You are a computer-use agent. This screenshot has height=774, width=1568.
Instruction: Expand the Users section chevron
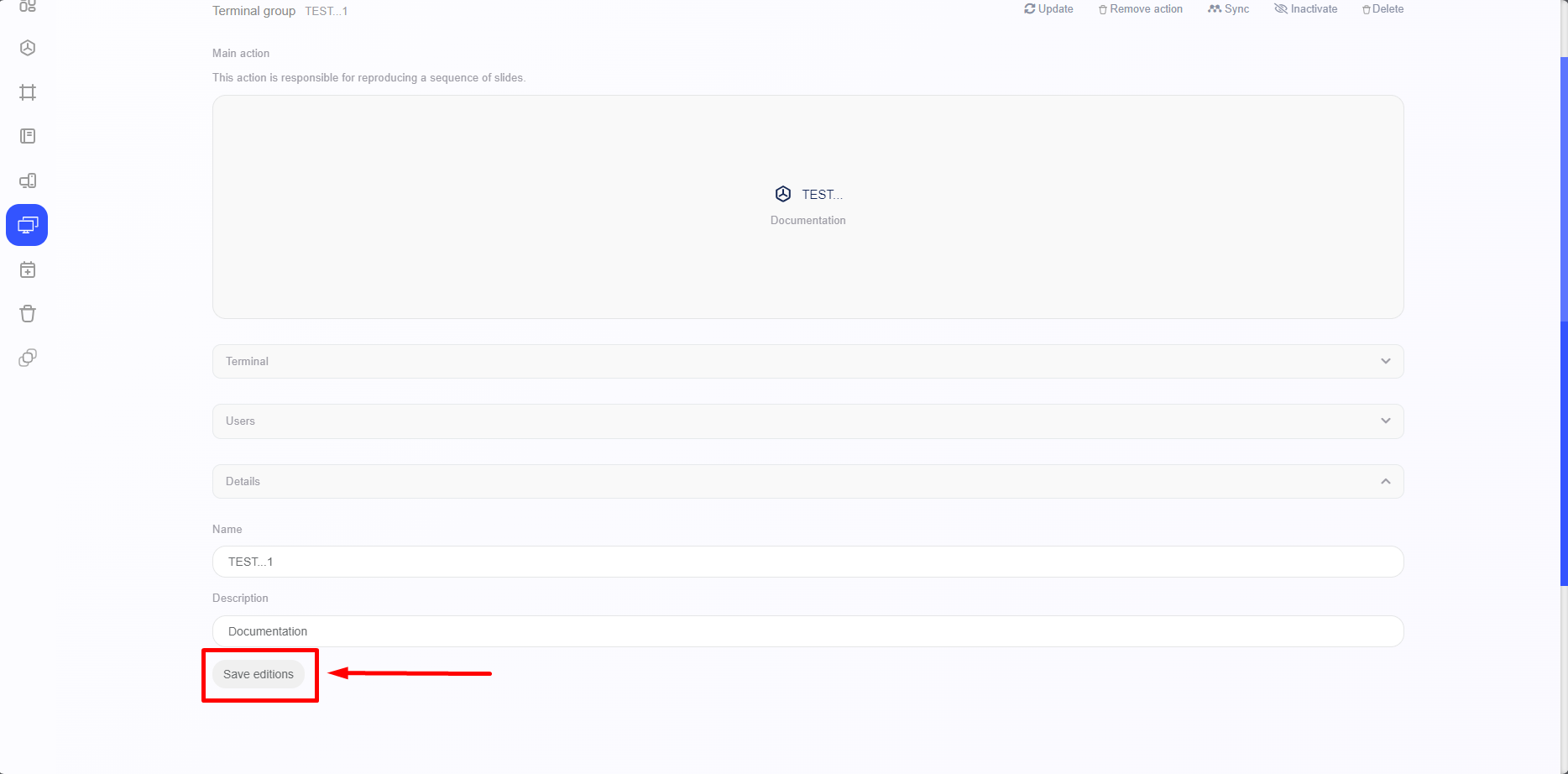point(1385,421)
